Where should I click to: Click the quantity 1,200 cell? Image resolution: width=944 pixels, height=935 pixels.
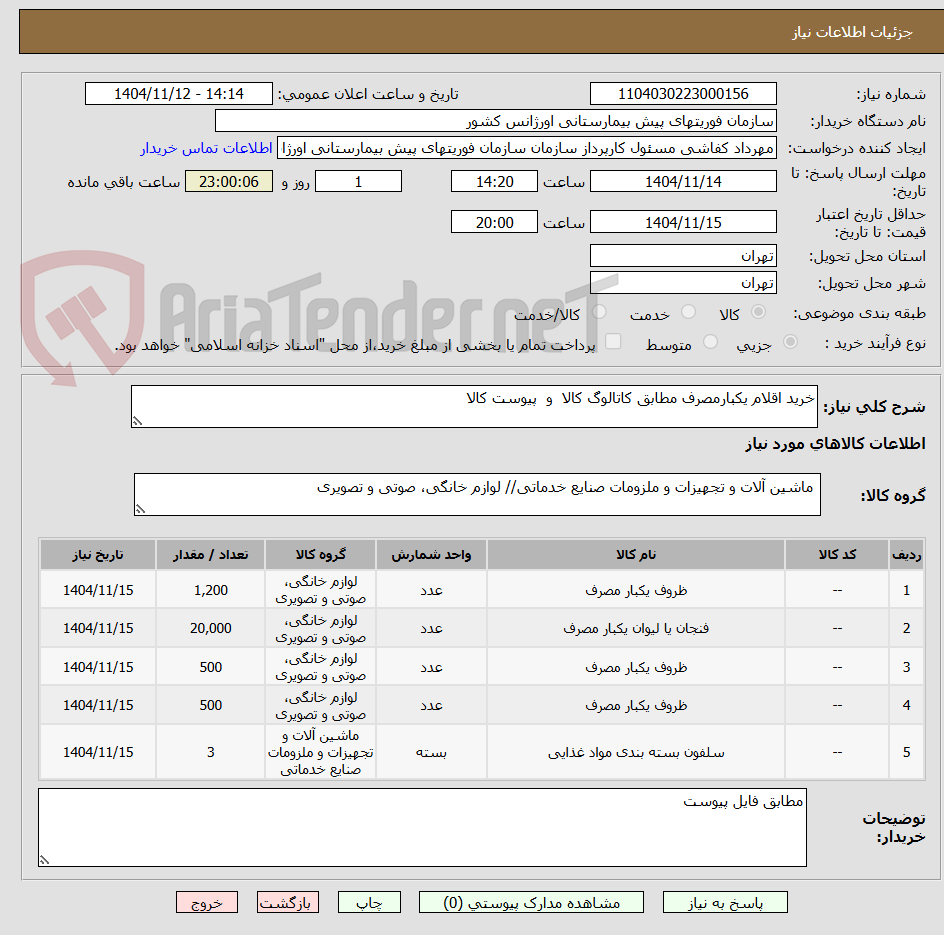pos(211,591)
